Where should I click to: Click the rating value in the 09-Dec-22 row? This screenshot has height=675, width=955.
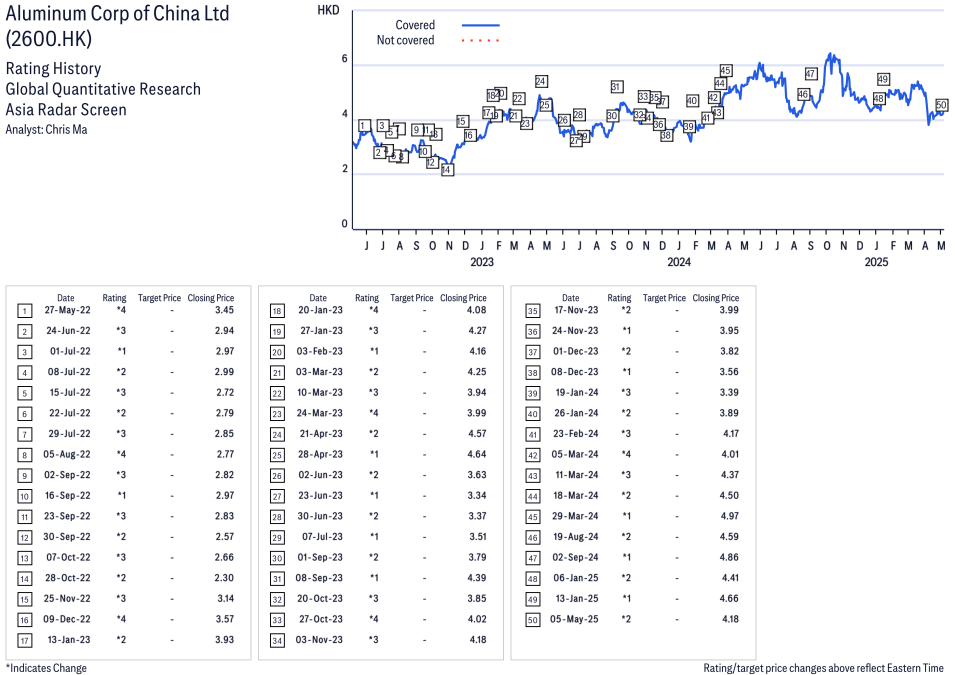pyautogui.click(x=121, y=619)
